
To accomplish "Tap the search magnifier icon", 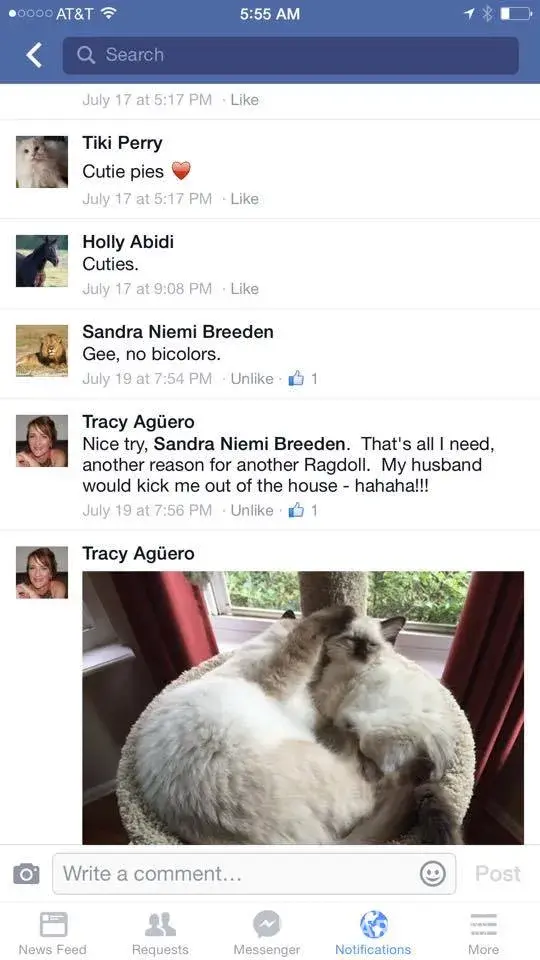I will tap(86, 55).
